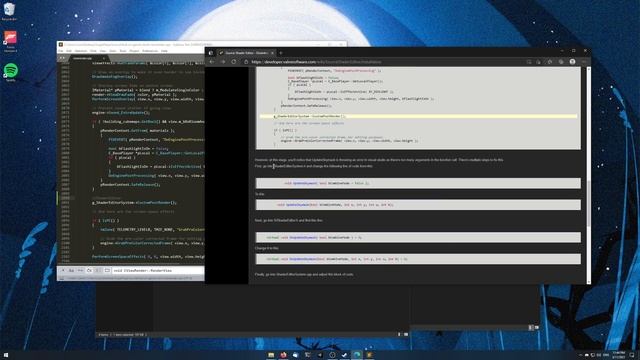Click the lock icon beside the URL
Image resolution: width=640 pixels, height=360 pixels.
(x=246, y=62)
